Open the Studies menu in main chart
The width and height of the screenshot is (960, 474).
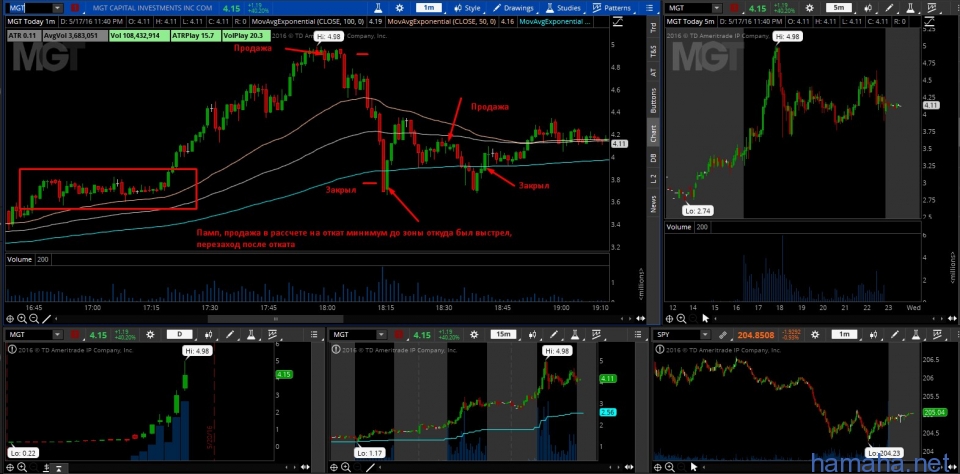point(563,8)
